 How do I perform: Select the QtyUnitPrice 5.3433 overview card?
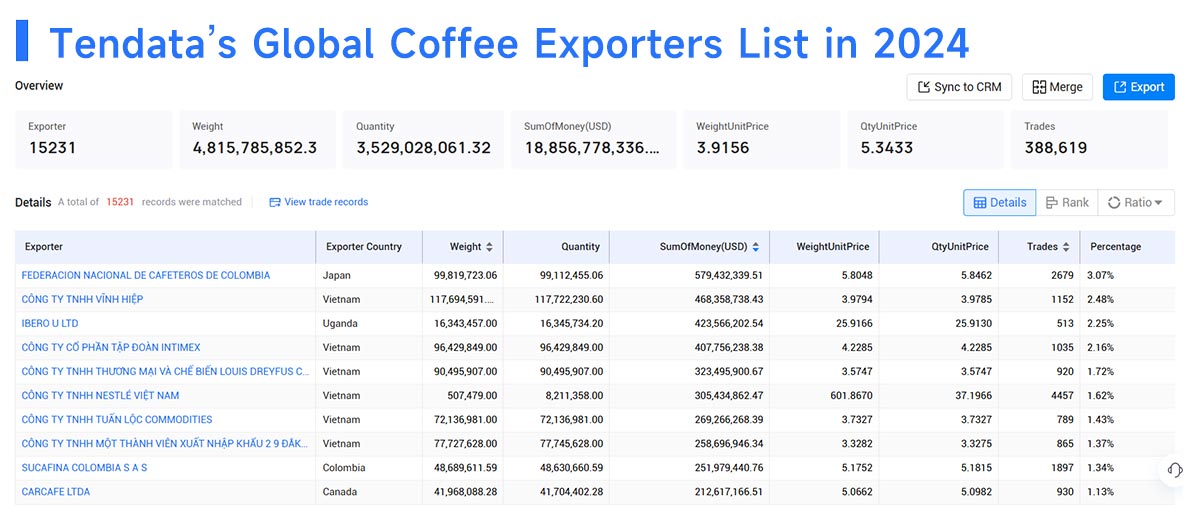[x=926, y=140]
